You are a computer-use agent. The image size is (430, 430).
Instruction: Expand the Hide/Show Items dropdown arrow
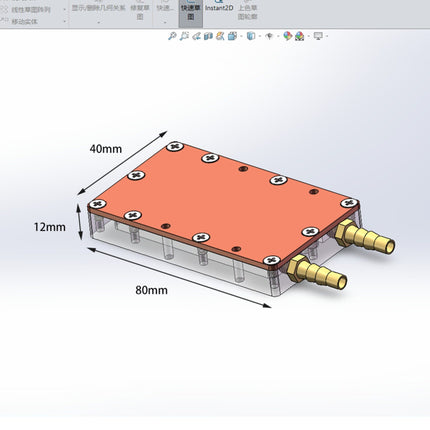coord(278,36)
